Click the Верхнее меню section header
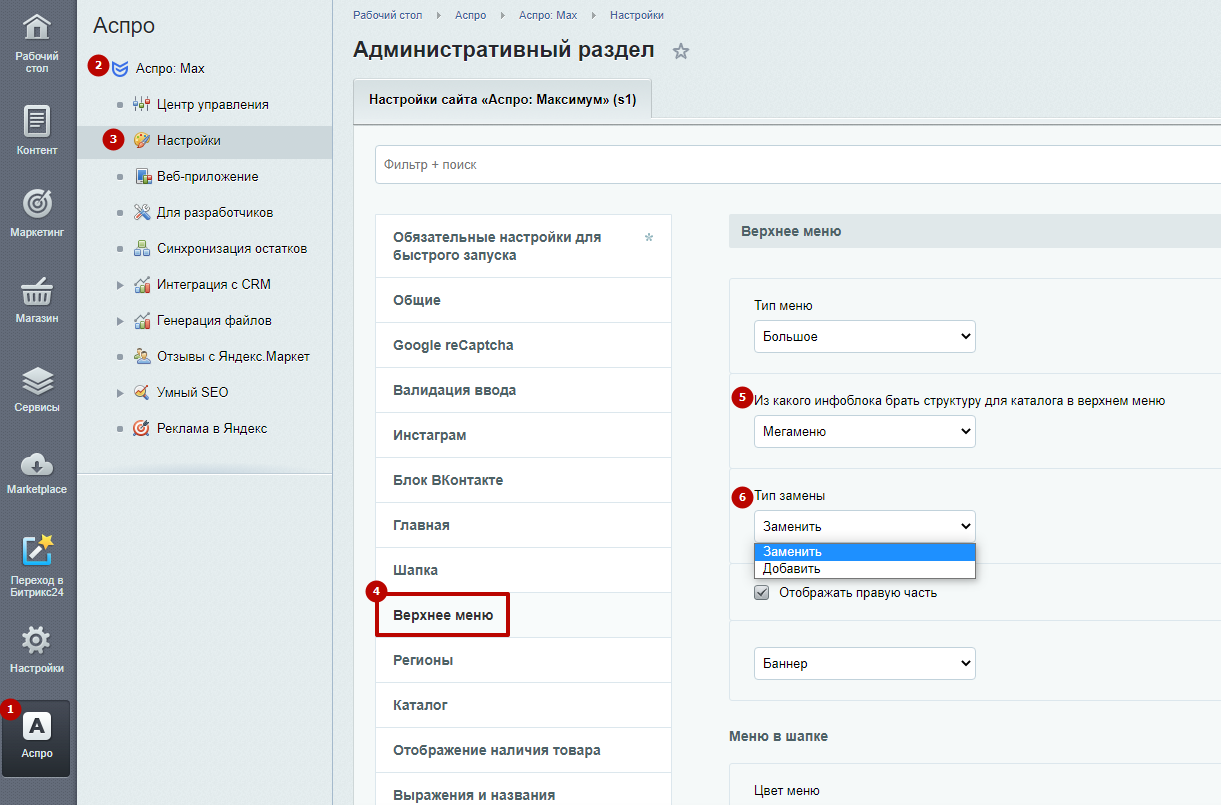 click(x=975, y=231)
